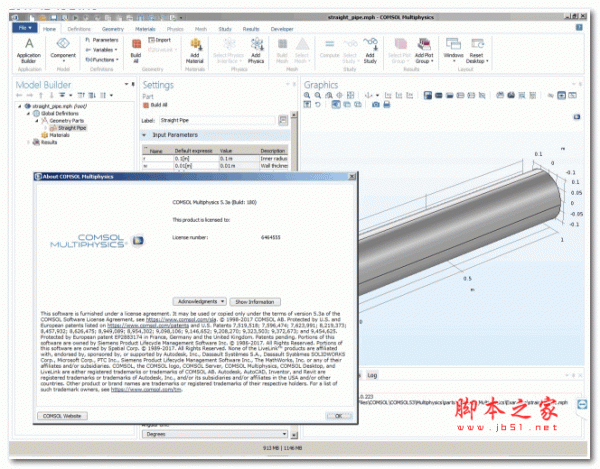Image resolution: width=600 pixels, height=469 pixels.
Task: Open the Add Plot Group dropdown
Action: tap(424, 50)
